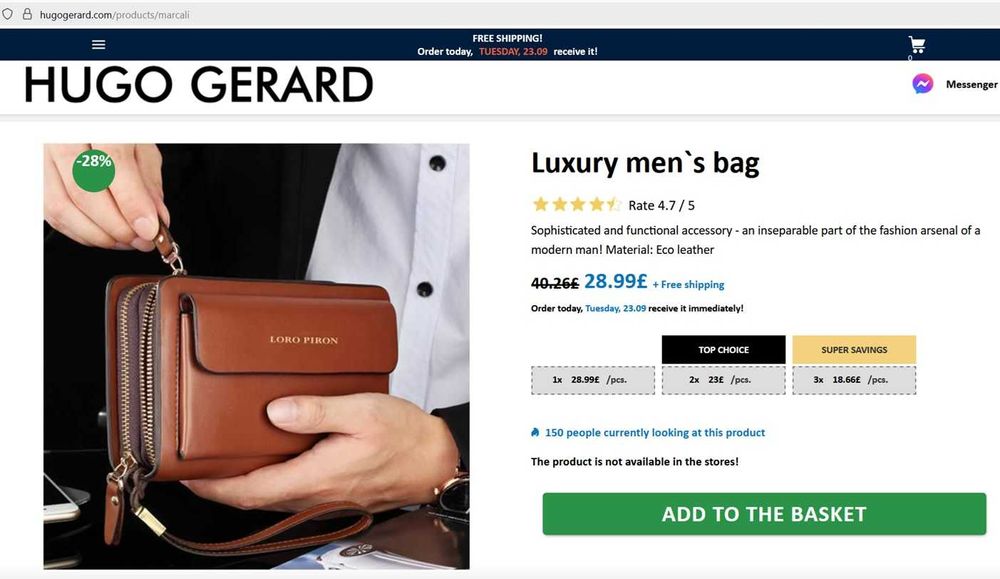Click the SUPER SAVINGS label
Viewport: 1000px width, 579px height.
(x=854, y=349)
